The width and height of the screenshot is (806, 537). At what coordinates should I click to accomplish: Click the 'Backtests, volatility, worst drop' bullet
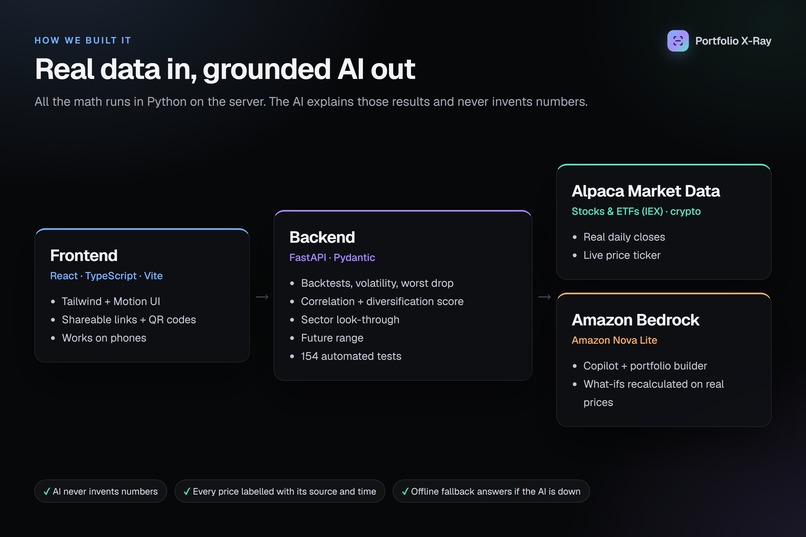377,283
